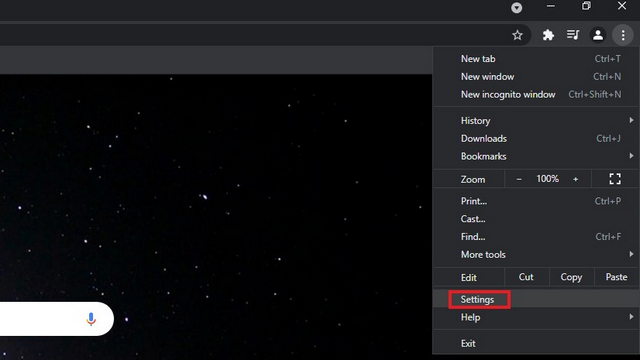
Task: Select Print... in the menu
Action: point(535,201)
